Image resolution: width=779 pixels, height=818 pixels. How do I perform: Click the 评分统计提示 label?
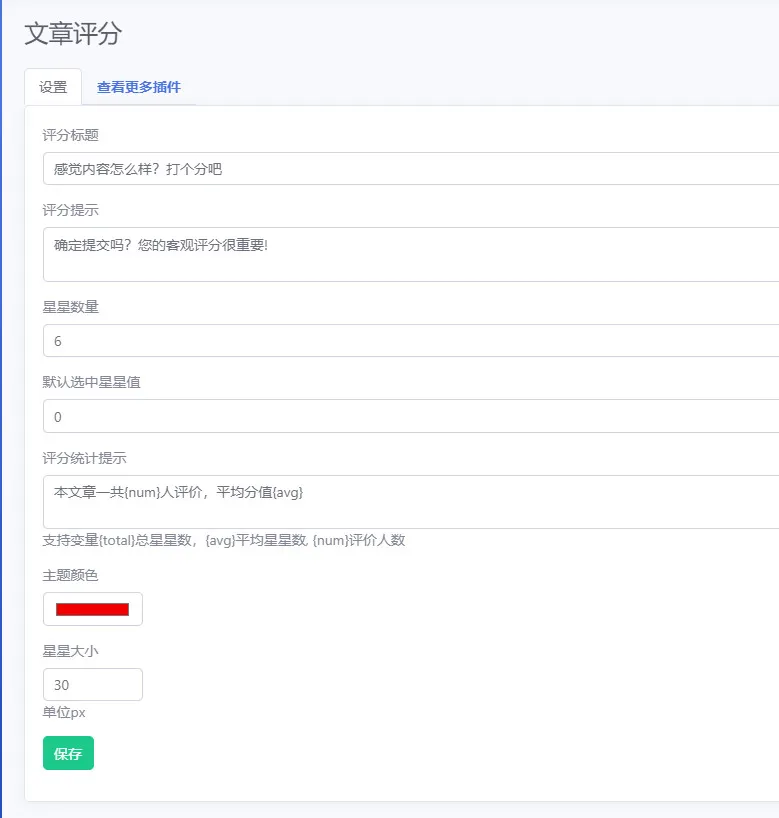(x=85, y=458)
